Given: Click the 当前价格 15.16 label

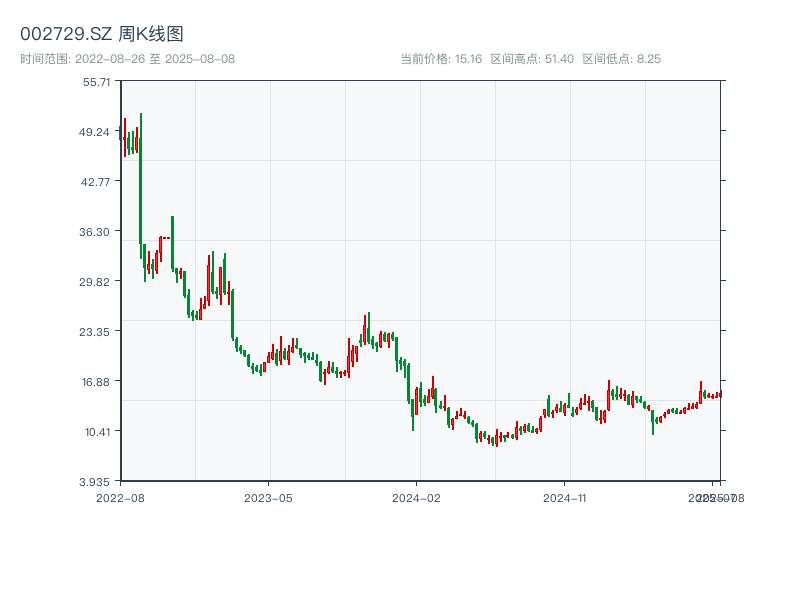Looking at the screenshot, I should pyautogui.click(x=441, y=59).
